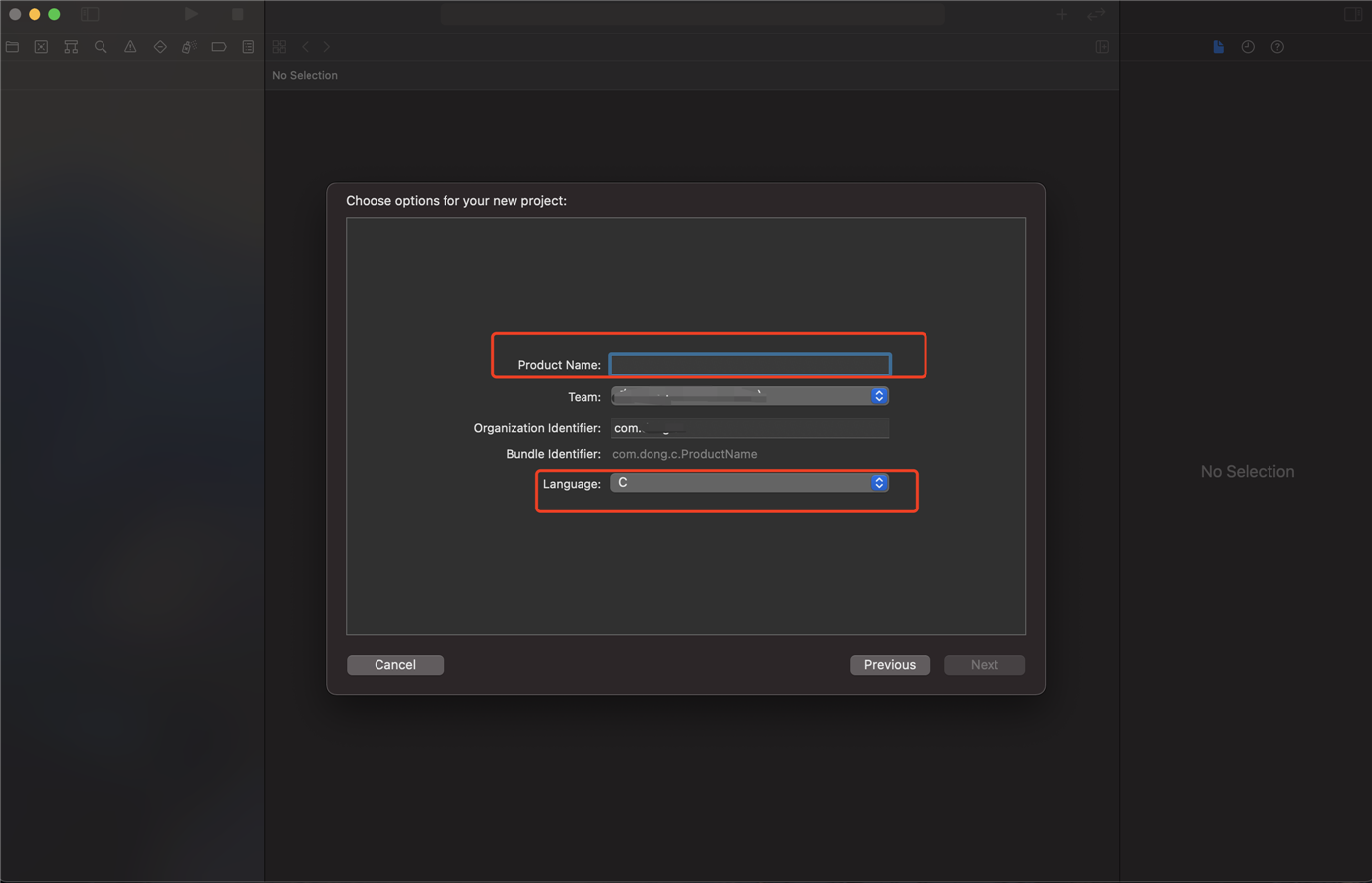The image size is (1372, 883).
Task: Open the Project navigator folder icon
Action: coord(12,46)
